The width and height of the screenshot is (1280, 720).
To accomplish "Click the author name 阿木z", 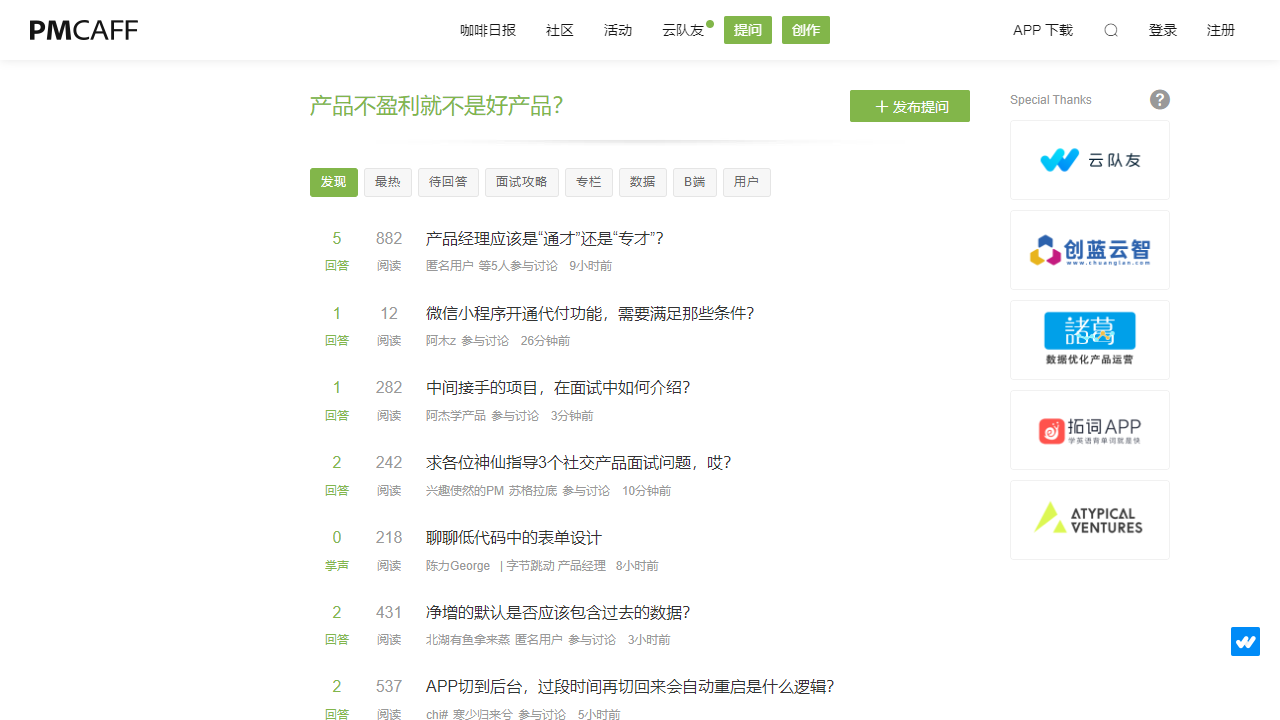I will pyautogui.click(x=441, y=341).
